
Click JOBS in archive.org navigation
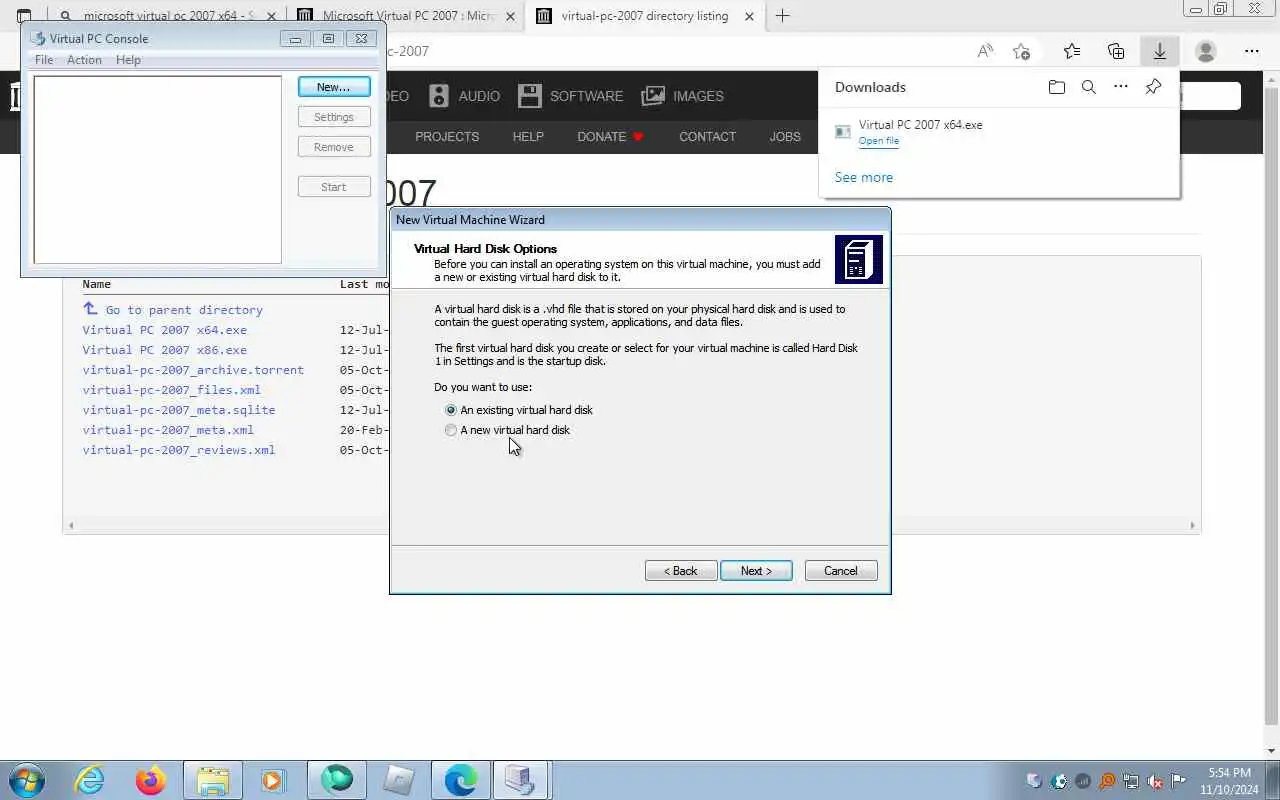(x=785, y=136)
